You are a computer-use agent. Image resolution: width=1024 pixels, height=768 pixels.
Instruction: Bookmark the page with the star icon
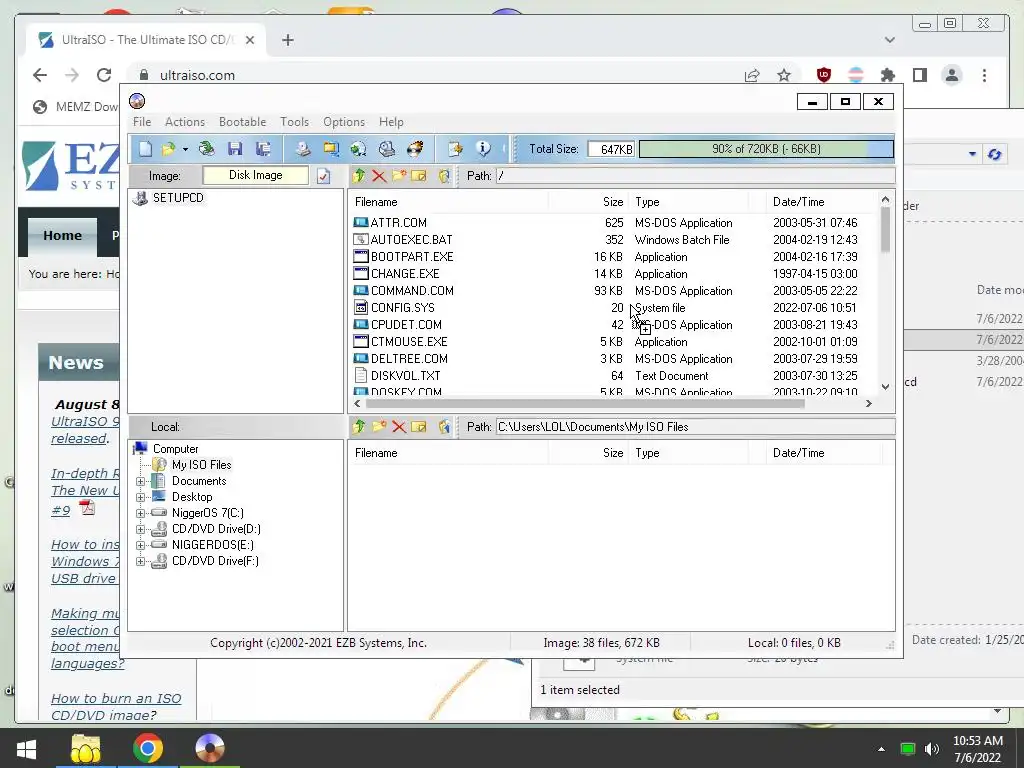tap(784, 75)
